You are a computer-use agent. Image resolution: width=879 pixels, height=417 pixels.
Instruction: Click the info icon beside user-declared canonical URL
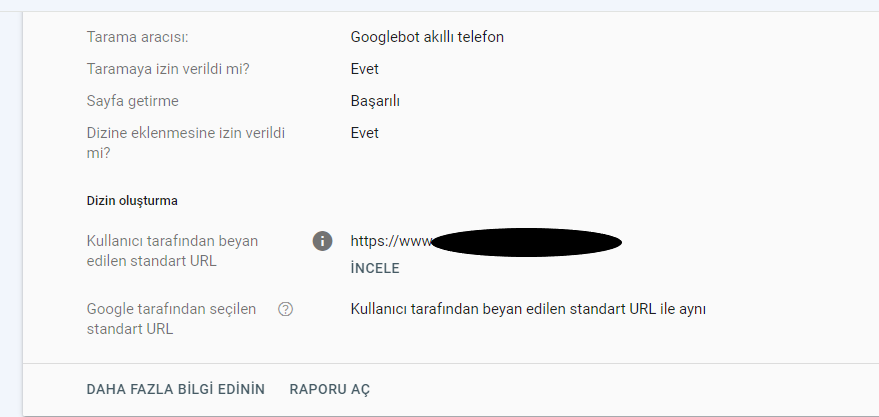click(x=322, y=241)
